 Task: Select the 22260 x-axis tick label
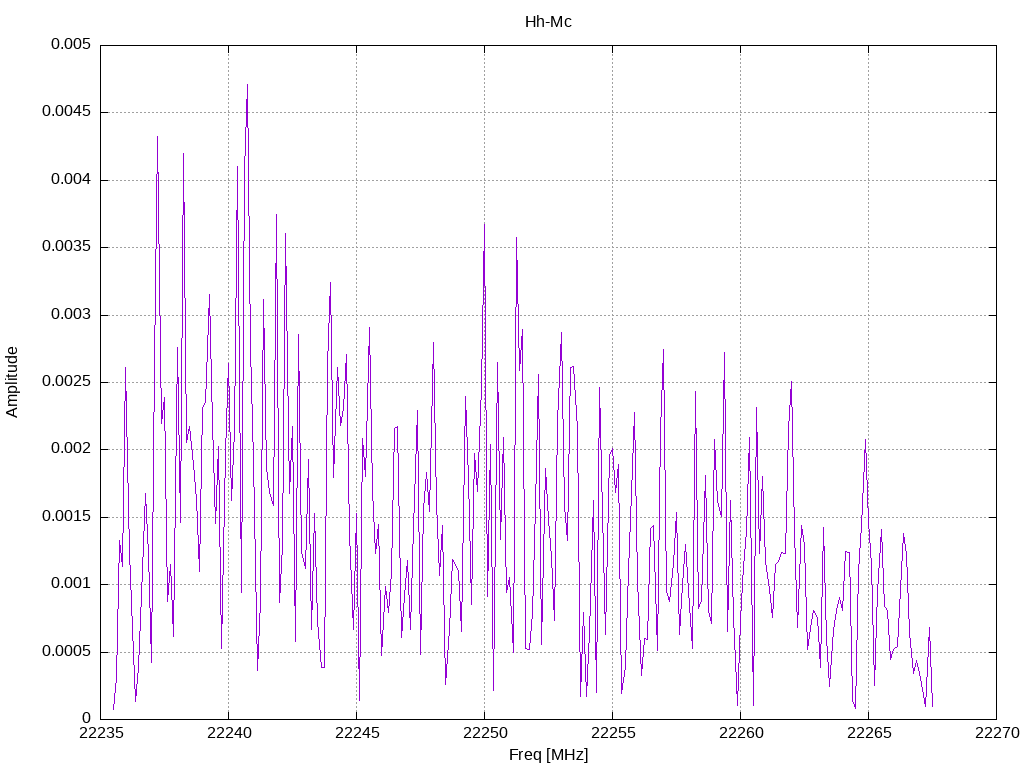coord(741,733)
